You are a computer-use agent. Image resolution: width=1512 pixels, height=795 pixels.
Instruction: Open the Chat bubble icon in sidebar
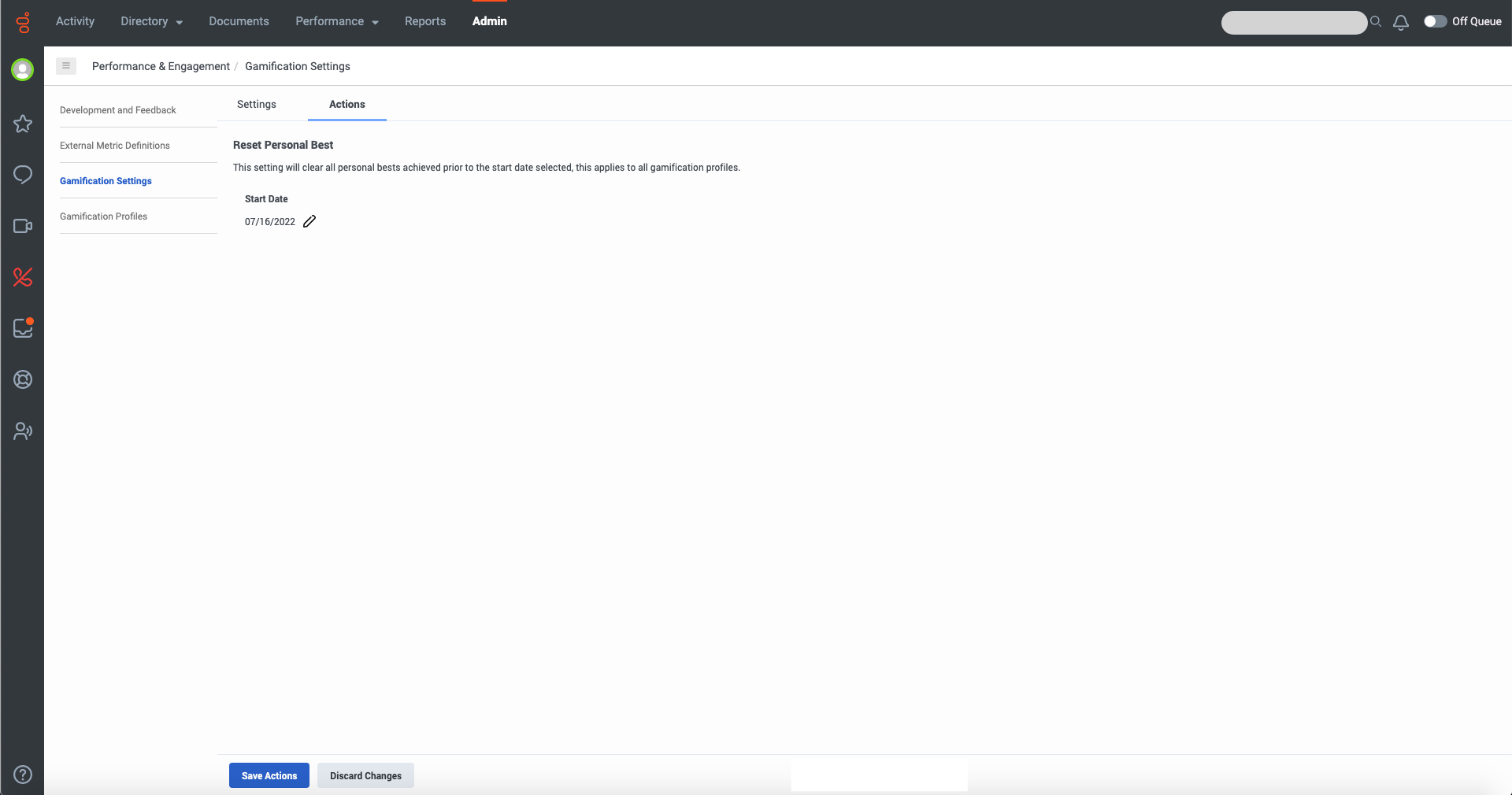pos(23,175)
